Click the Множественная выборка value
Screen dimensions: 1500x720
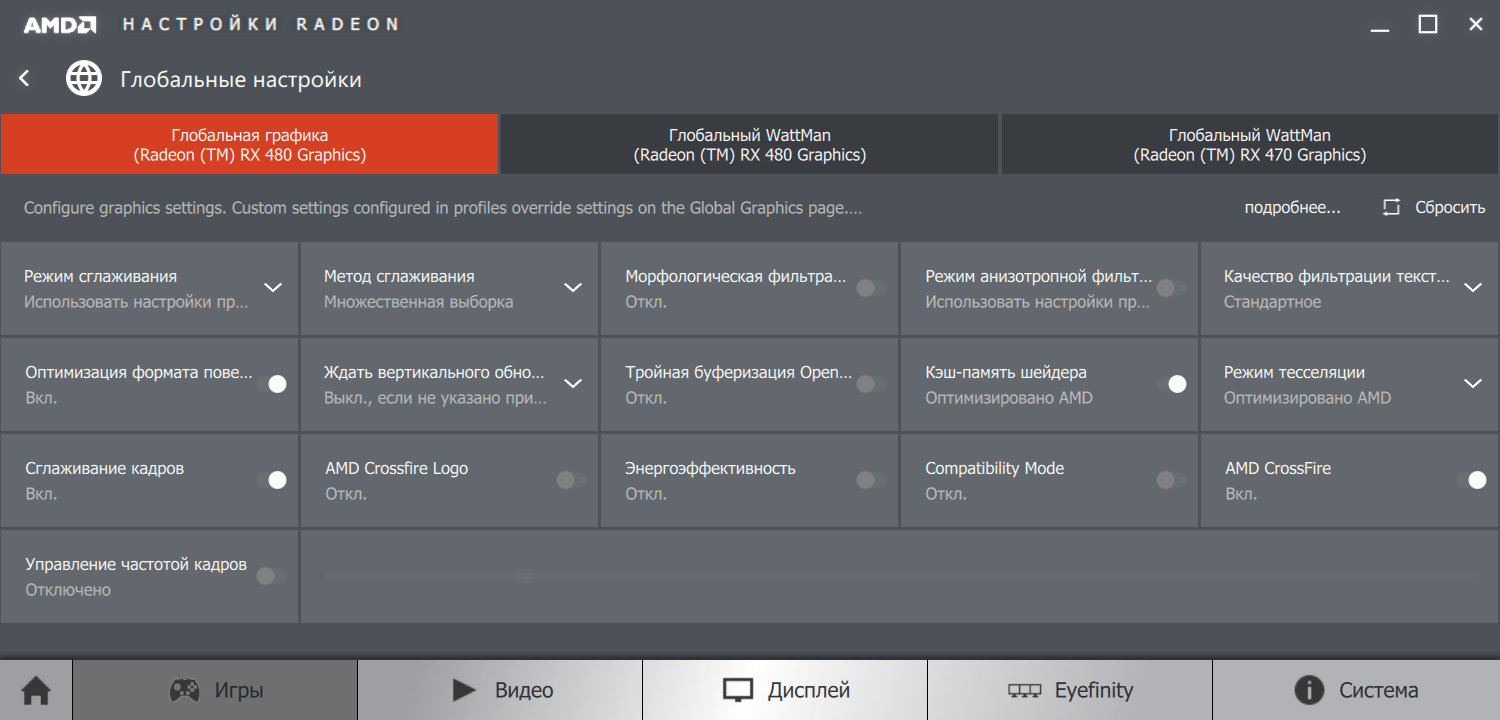click(x=418, y=302)
